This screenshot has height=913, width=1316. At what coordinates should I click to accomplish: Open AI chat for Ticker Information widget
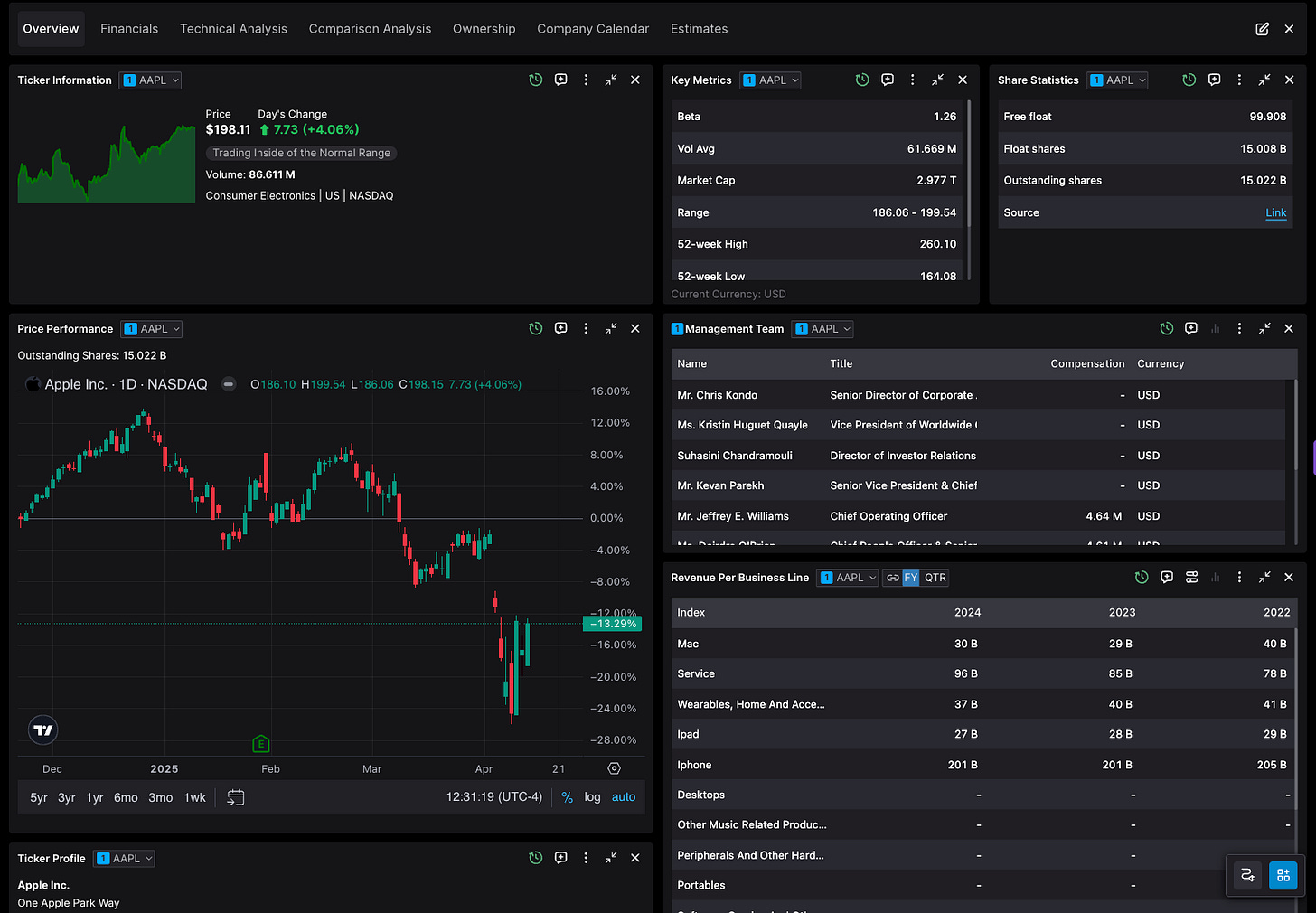click(x=561, y=80)
